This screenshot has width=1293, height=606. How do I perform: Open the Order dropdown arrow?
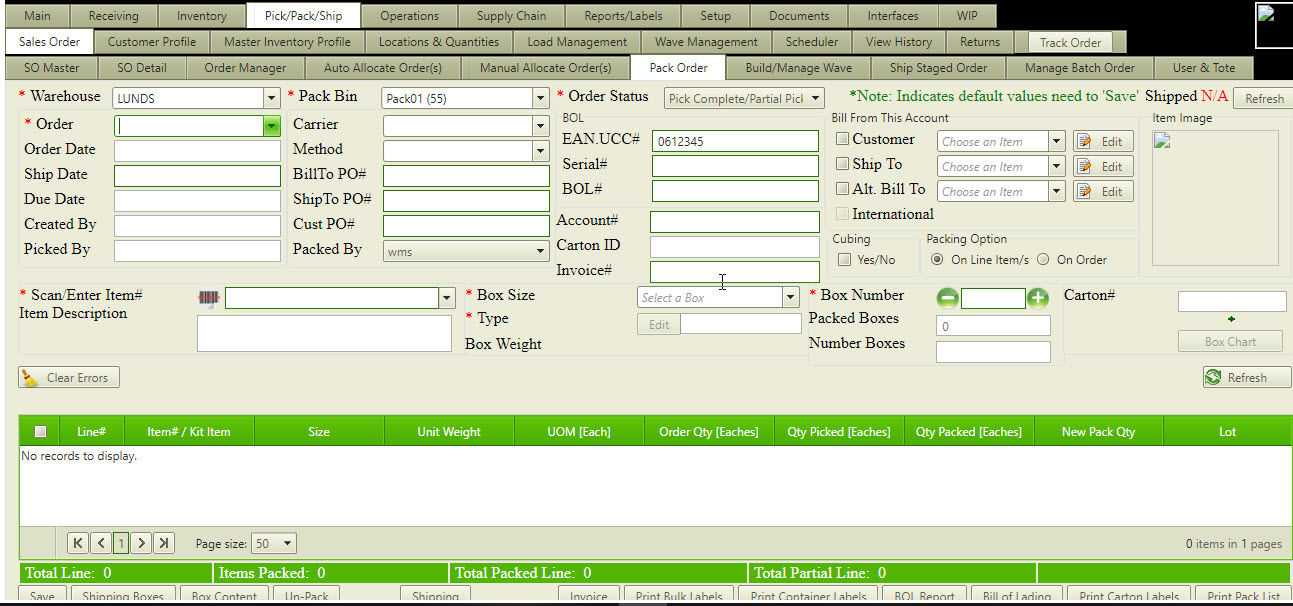pyautogui.click(x=271, y=126)
